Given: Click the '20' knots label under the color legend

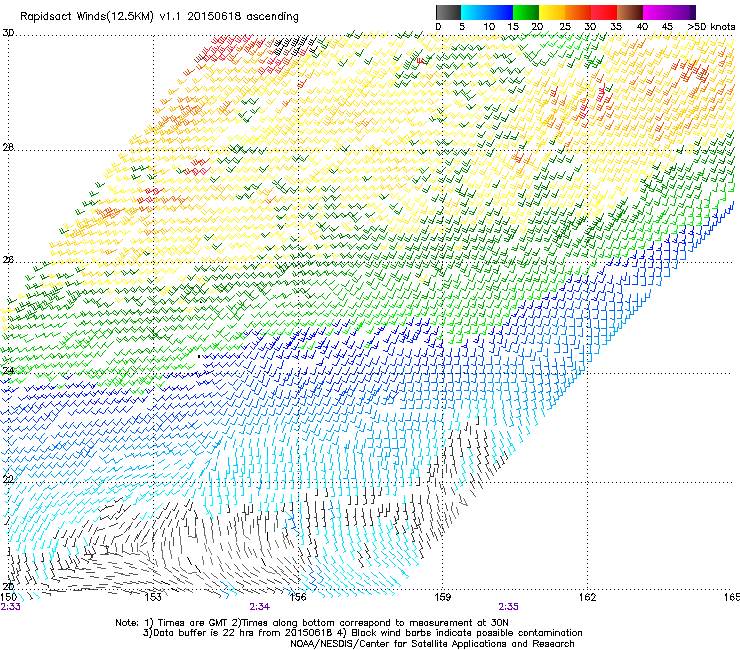Looking at the screenshot, I should point(537,27).
